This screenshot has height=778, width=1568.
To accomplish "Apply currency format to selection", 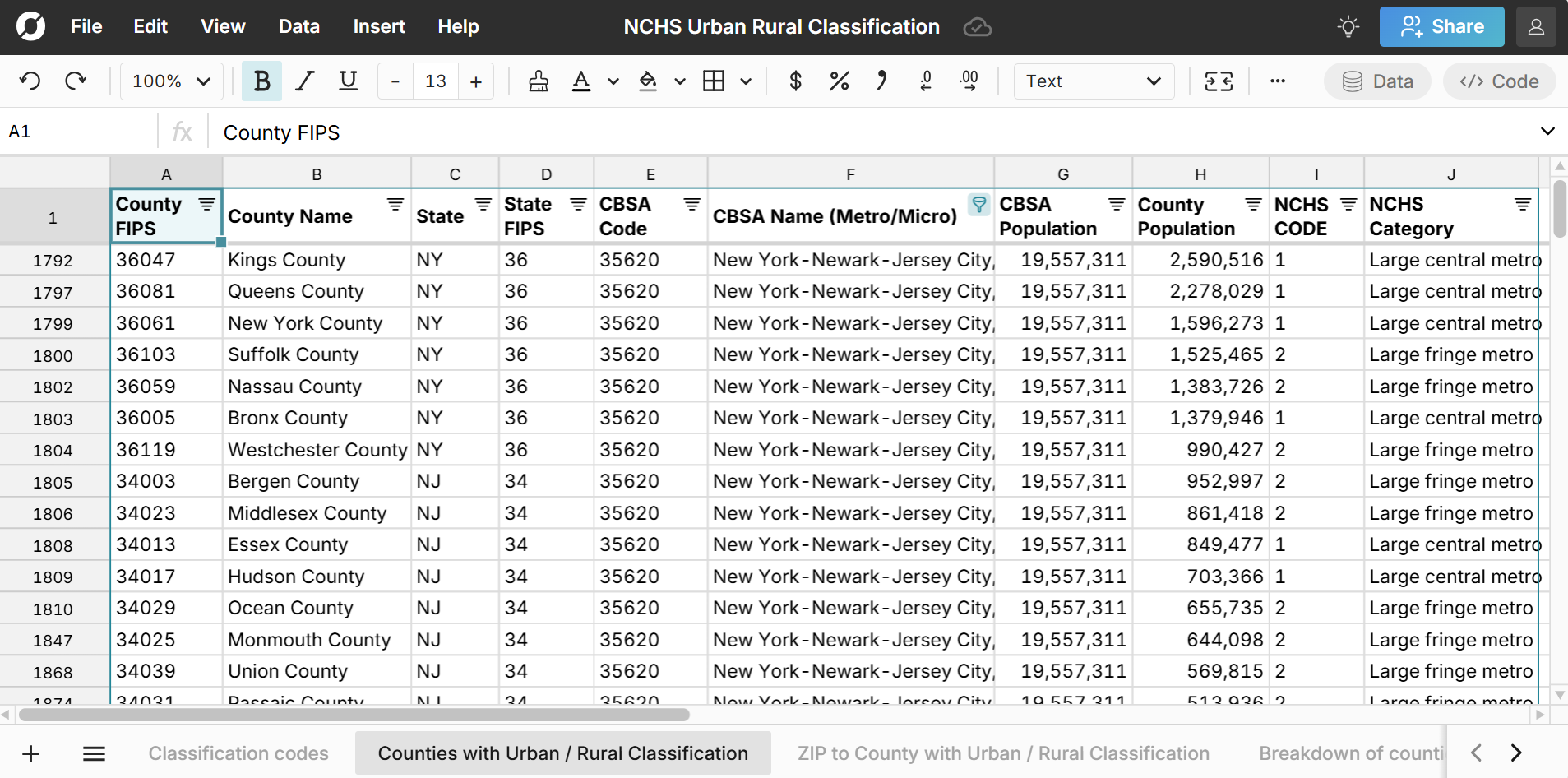I will click(794, 81).
